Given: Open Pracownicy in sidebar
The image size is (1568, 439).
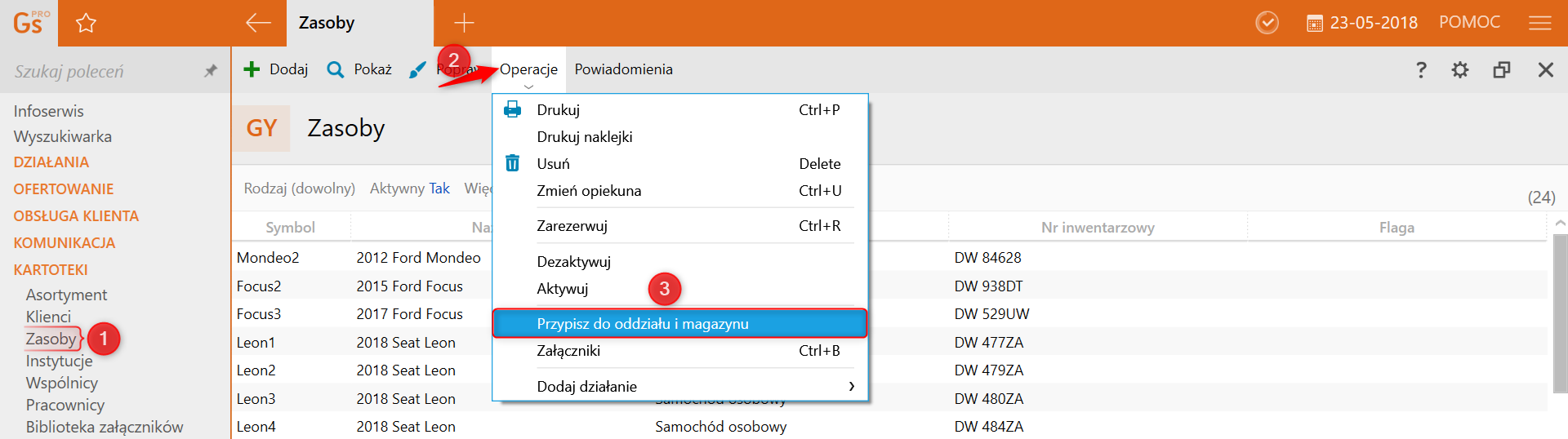Looking at the screenshot, I should pyautogui.click(x=65, y=405).
